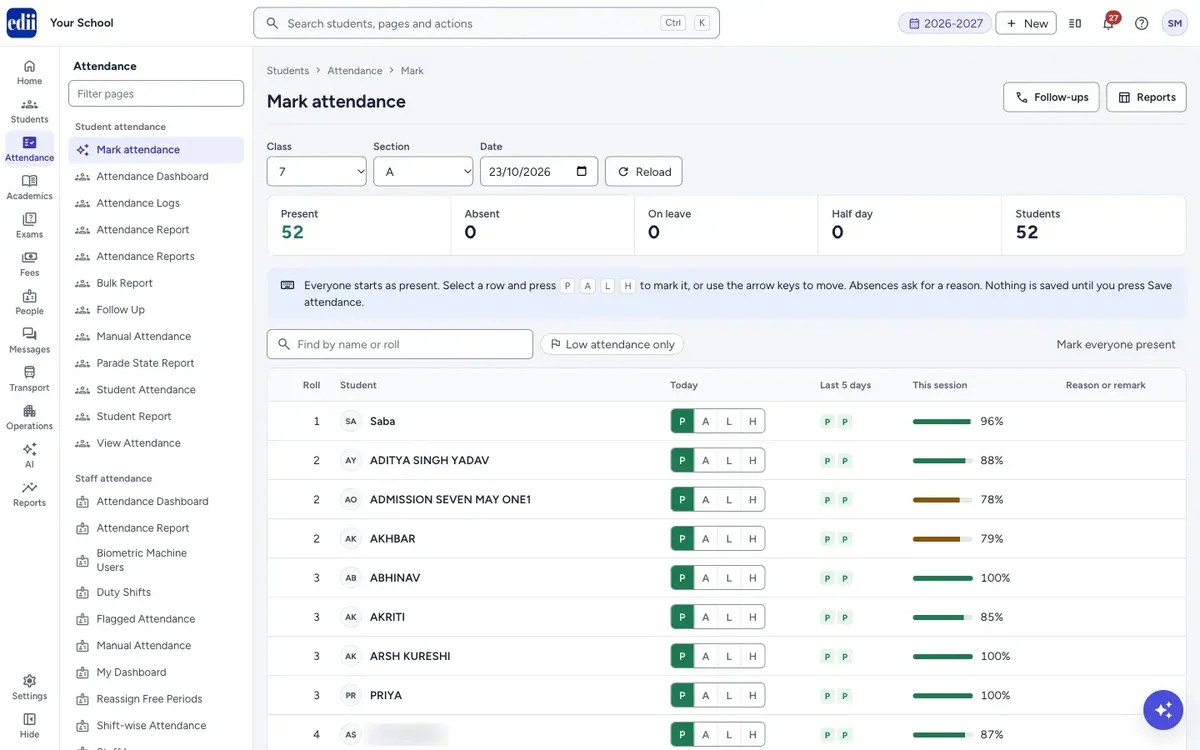Mark AKHBAR as Absent with A
This screenshot has height=750, width=1200.
[x=705, y=538]
